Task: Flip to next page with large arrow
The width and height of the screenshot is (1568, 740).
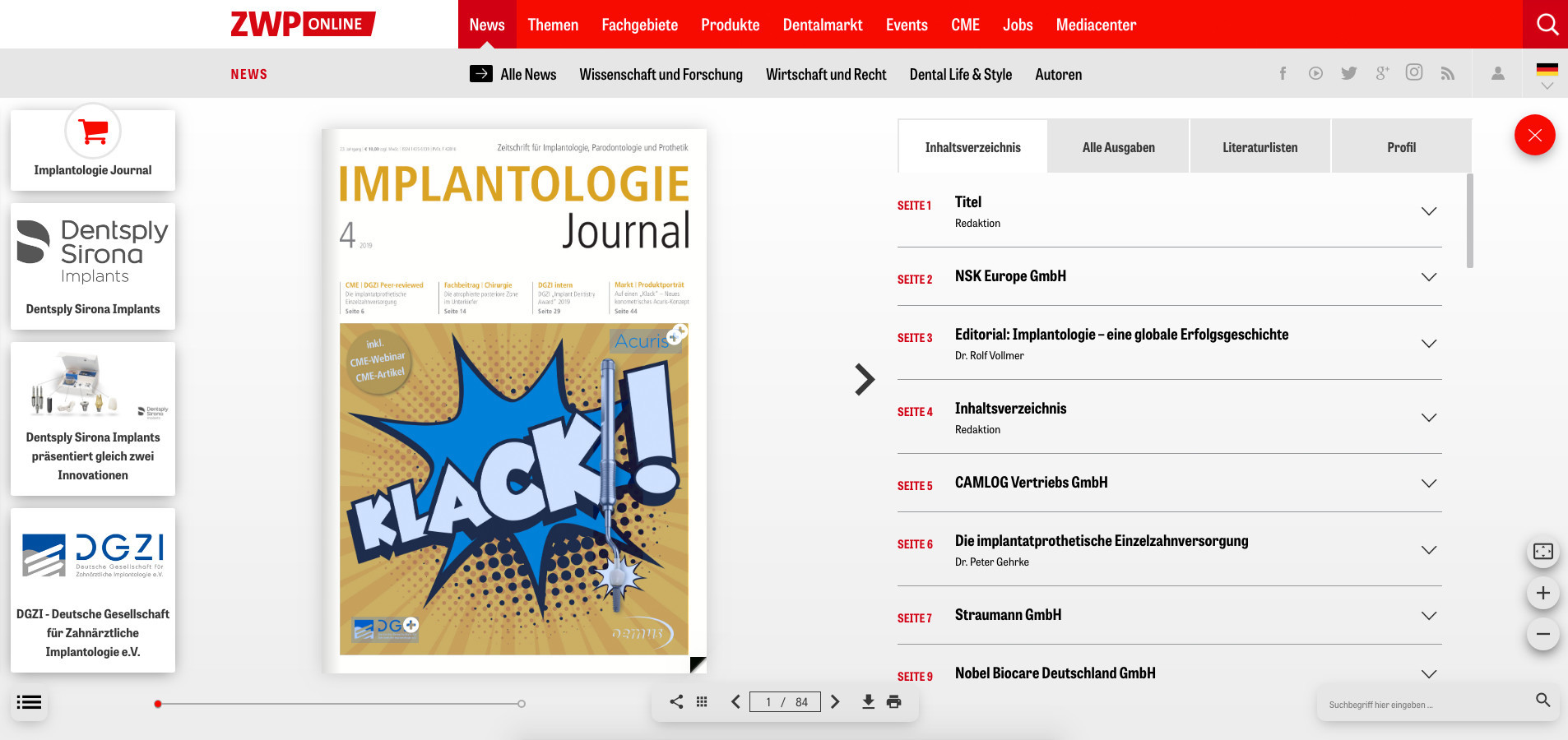Action: pos(864,379)
